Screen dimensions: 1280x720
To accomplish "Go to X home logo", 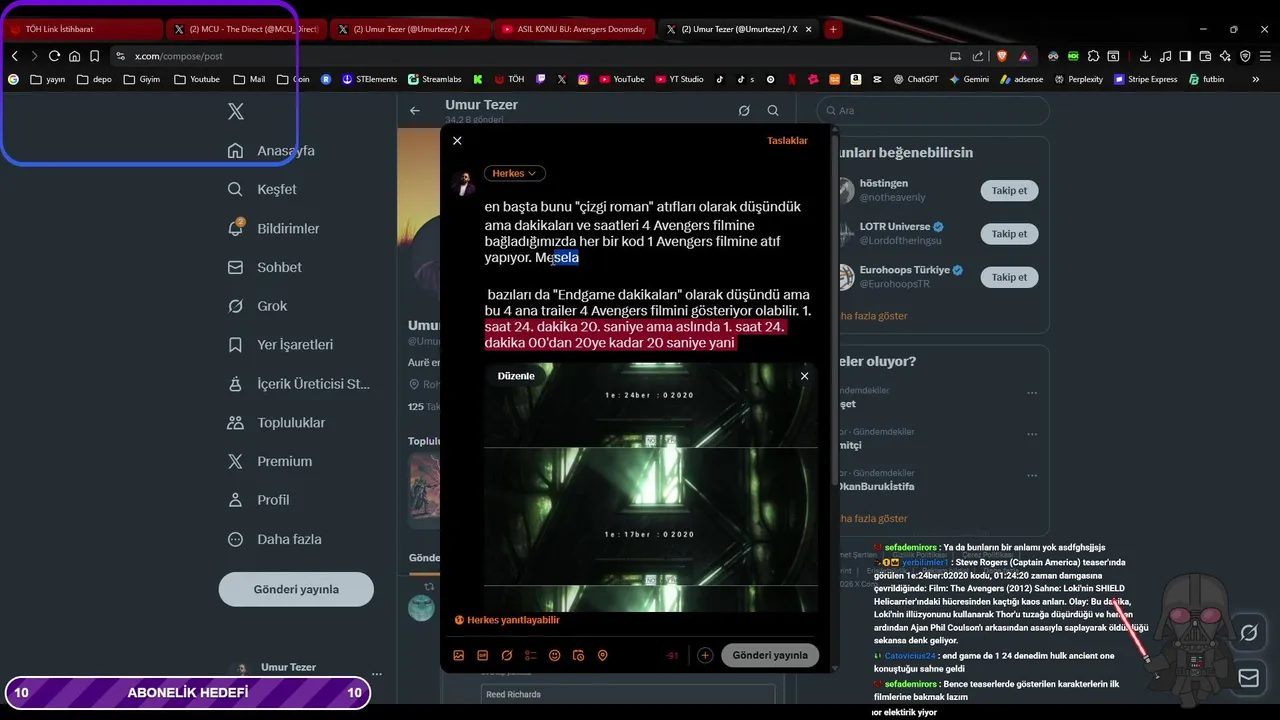I will tap(236, 111).
